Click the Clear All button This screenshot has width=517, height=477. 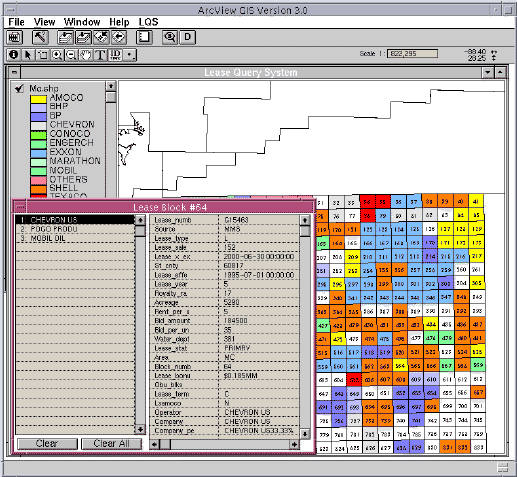coord(111,444)
